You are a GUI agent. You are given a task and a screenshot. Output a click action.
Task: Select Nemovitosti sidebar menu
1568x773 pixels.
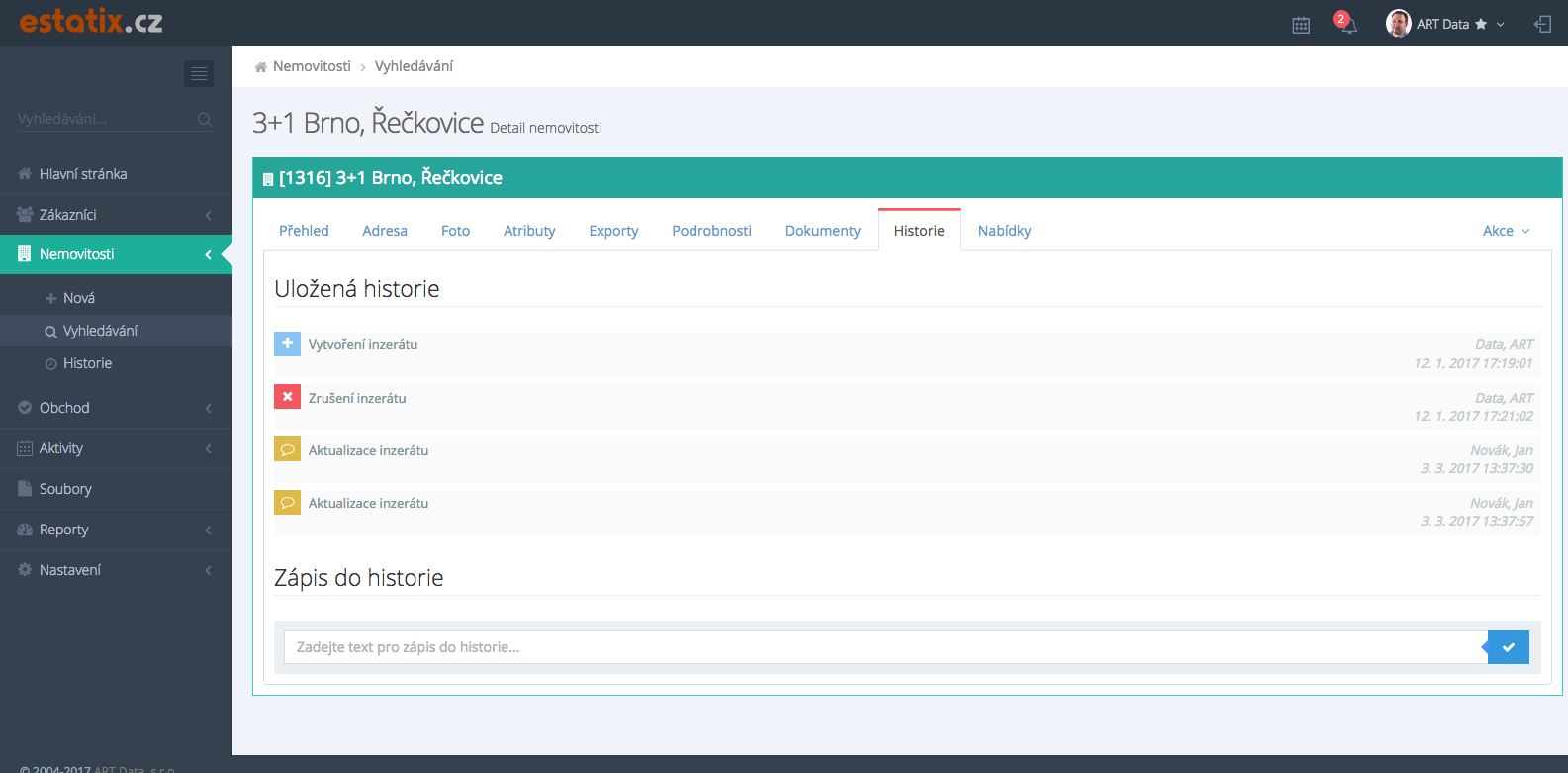pyautogui.click(x=116, y=254)
